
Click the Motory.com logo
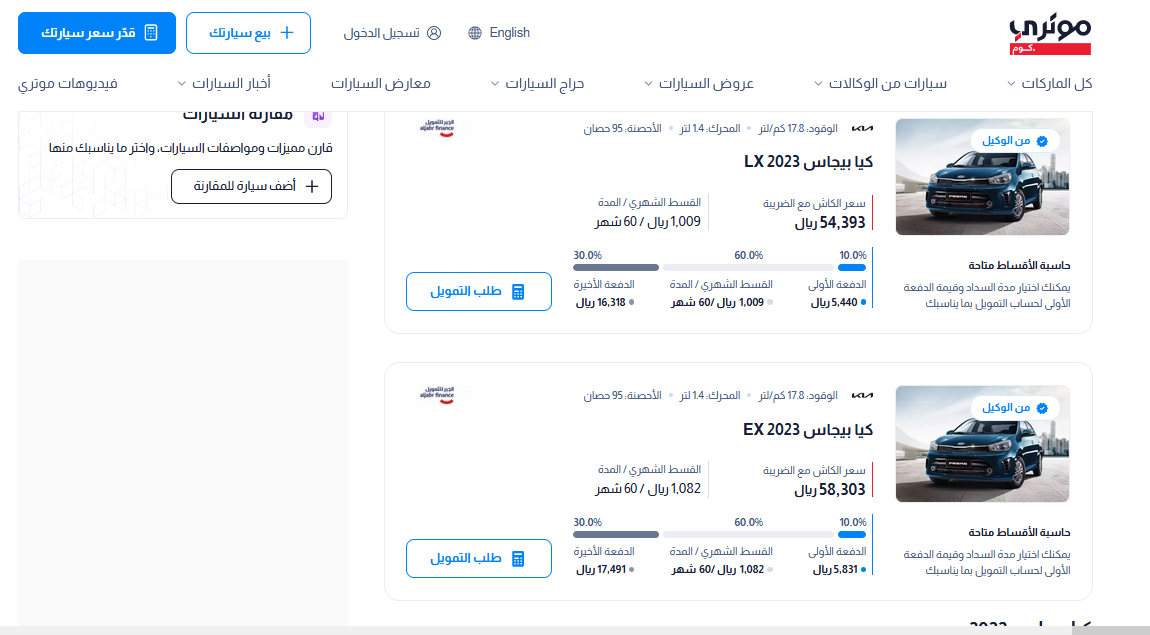(1050, 35)
